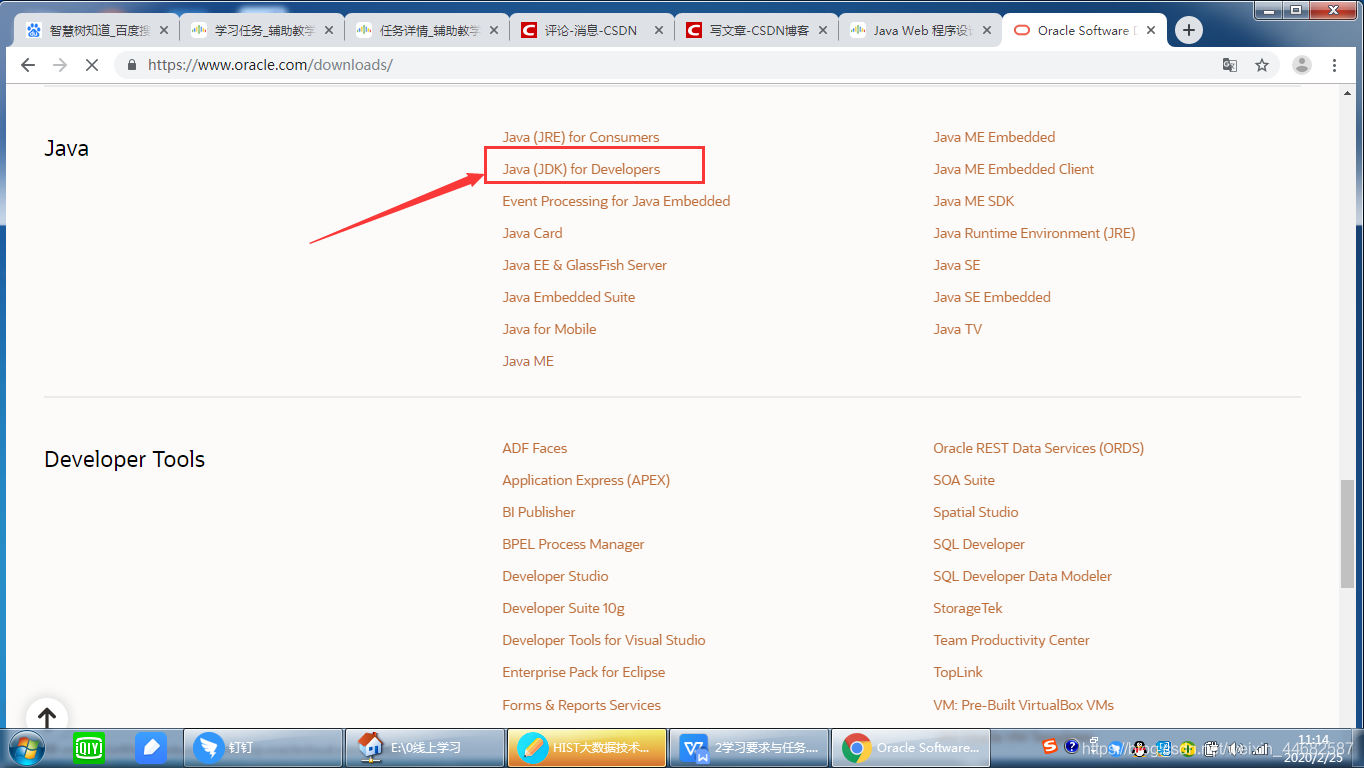Open the ADF Faces link
This screenshot has width=1364, height=768.
click(x=534, y=448)
